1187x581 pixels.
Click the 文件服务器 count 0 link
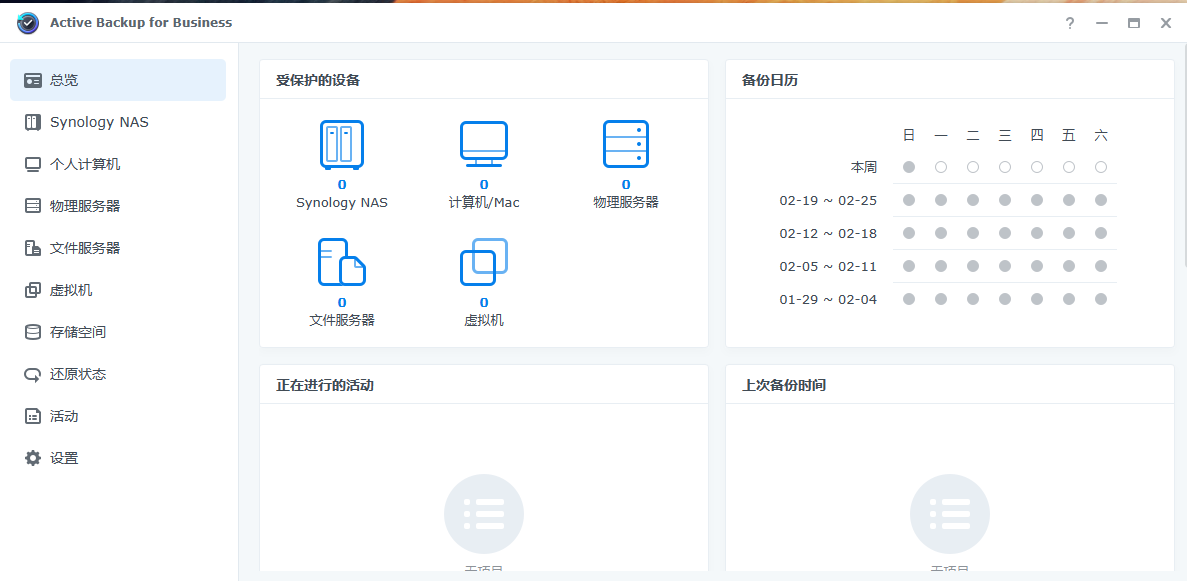[x=342, y=302]
